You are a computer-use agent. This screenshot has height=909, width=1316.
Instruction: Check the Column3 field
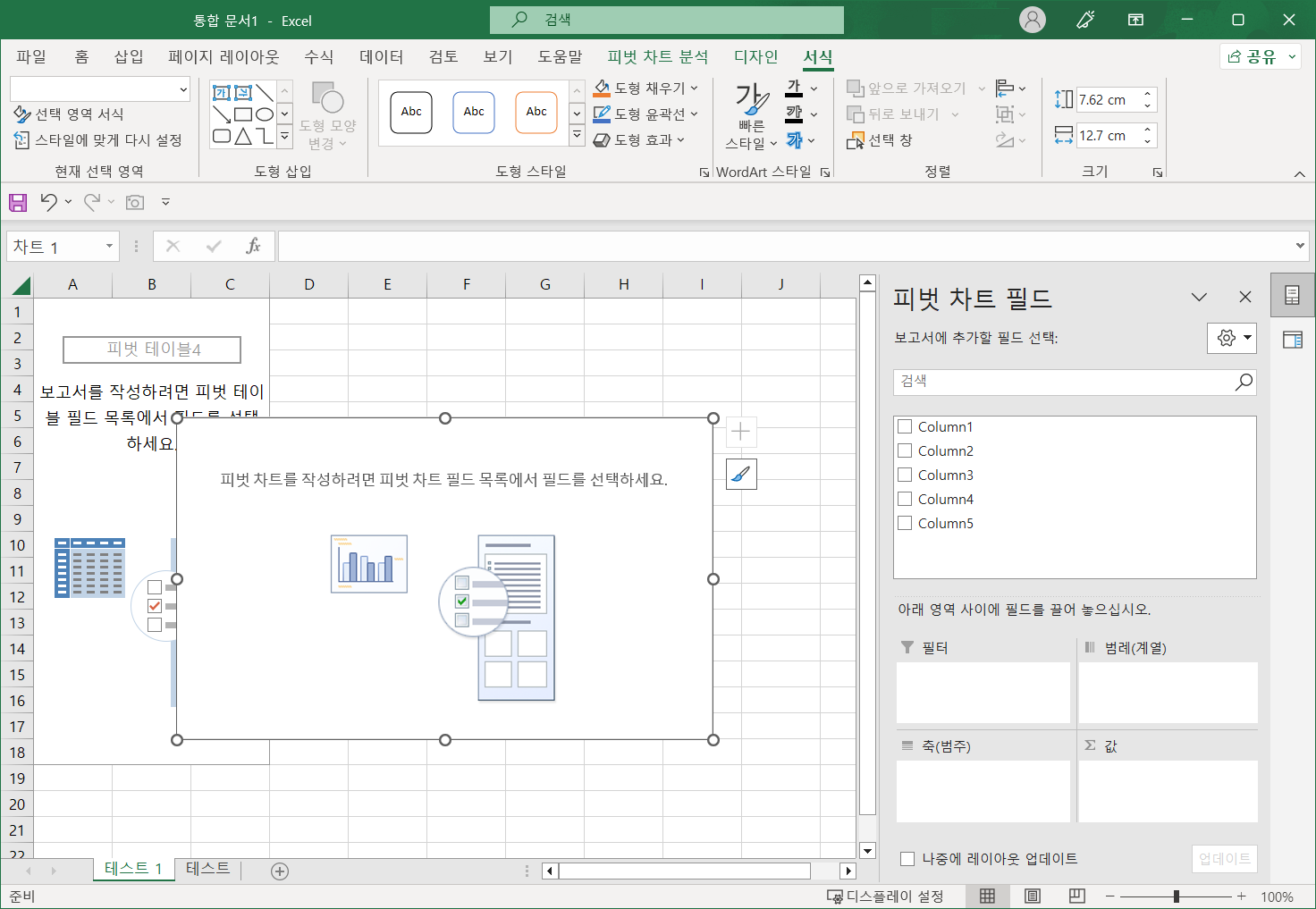(x=905, y=476)
